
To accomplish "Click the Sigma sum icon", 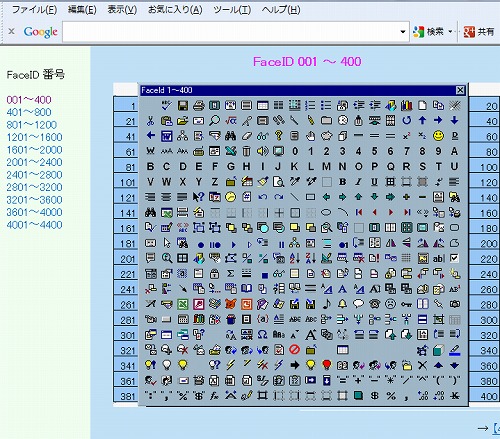I will 230,273.
